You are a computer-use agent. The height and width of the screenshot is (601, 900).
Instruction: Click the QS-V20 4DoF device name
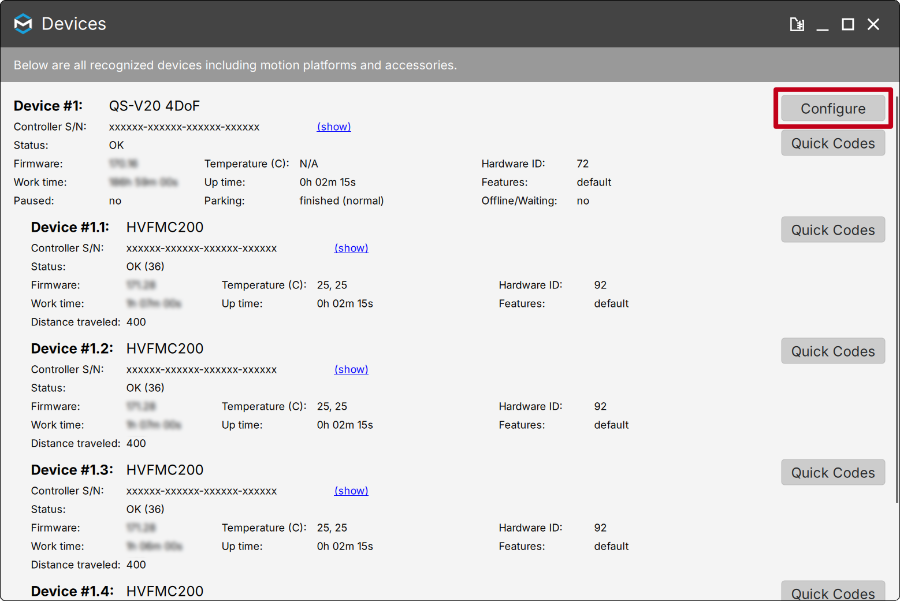155,106
